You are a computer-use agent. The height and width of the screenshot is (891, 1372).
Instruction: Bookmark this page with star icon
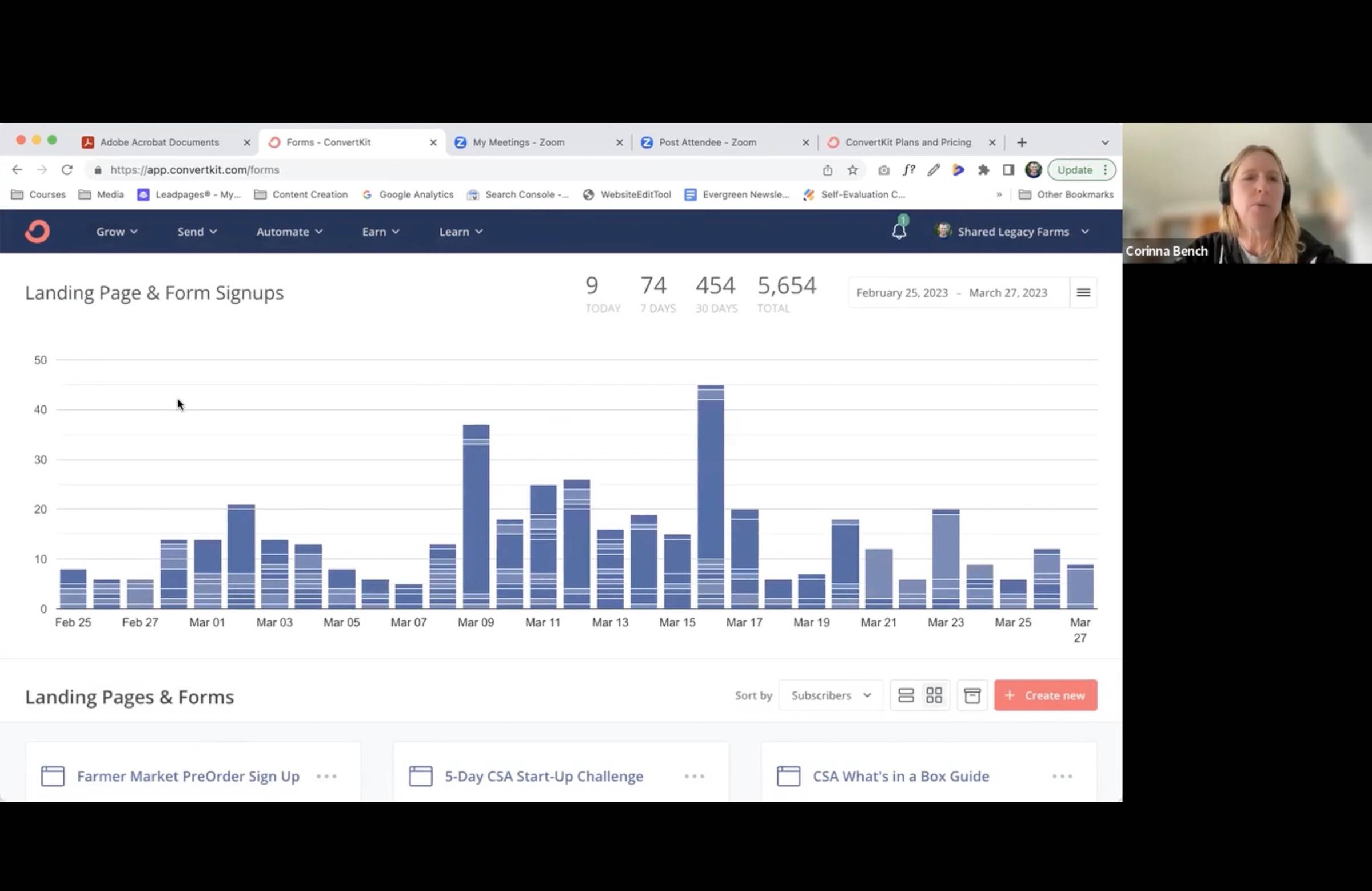852,170
